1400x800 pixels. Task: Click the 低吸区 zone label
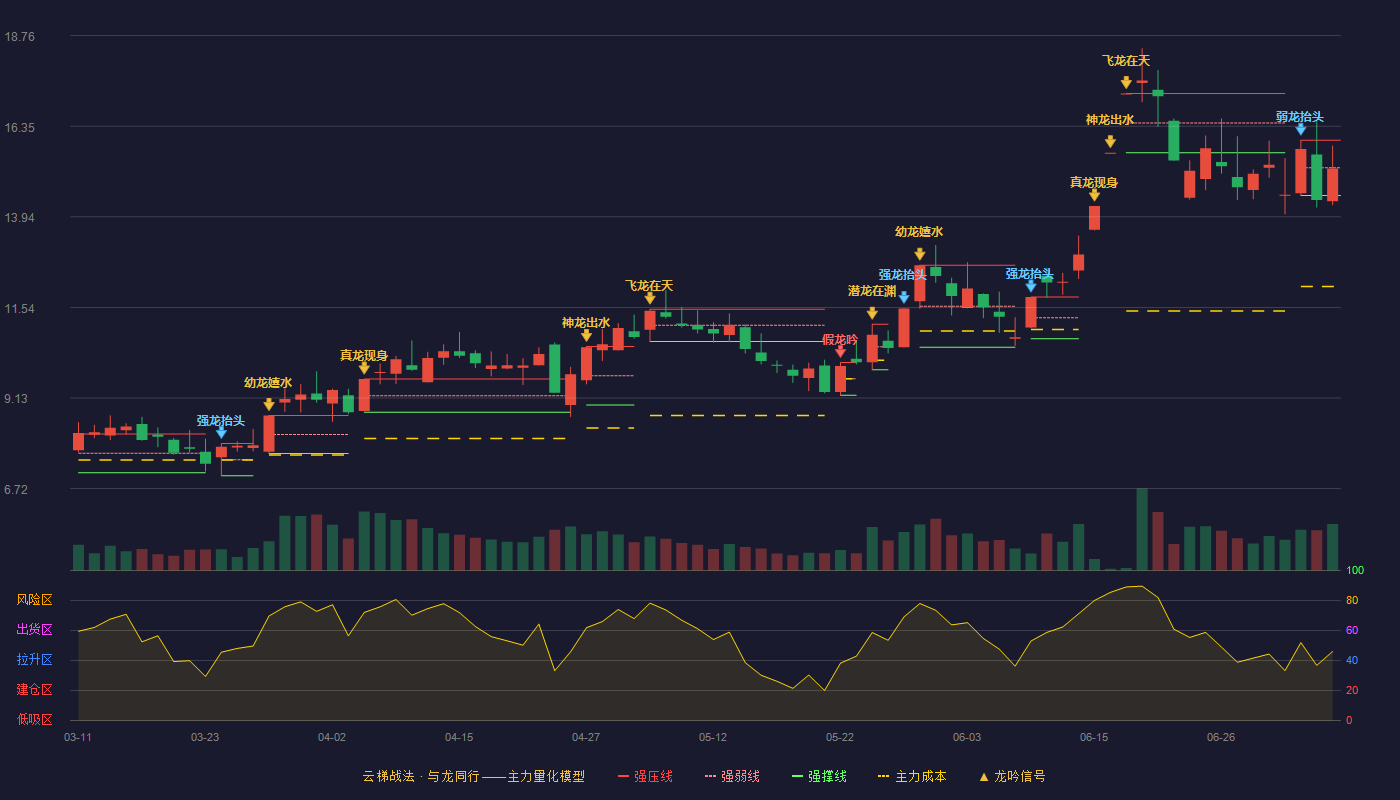coord(34,719)
